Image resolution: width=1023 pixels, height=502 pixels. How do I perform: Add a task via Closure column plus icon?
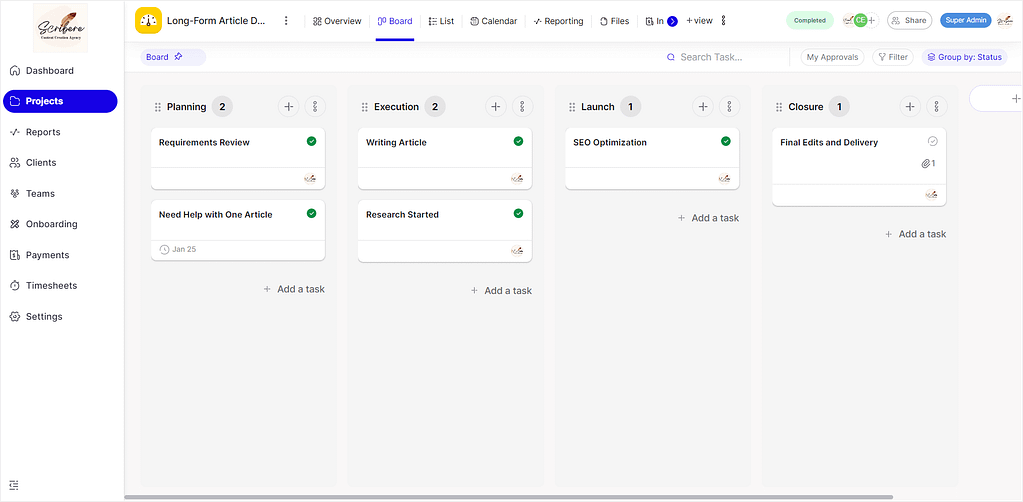(910, 106)
